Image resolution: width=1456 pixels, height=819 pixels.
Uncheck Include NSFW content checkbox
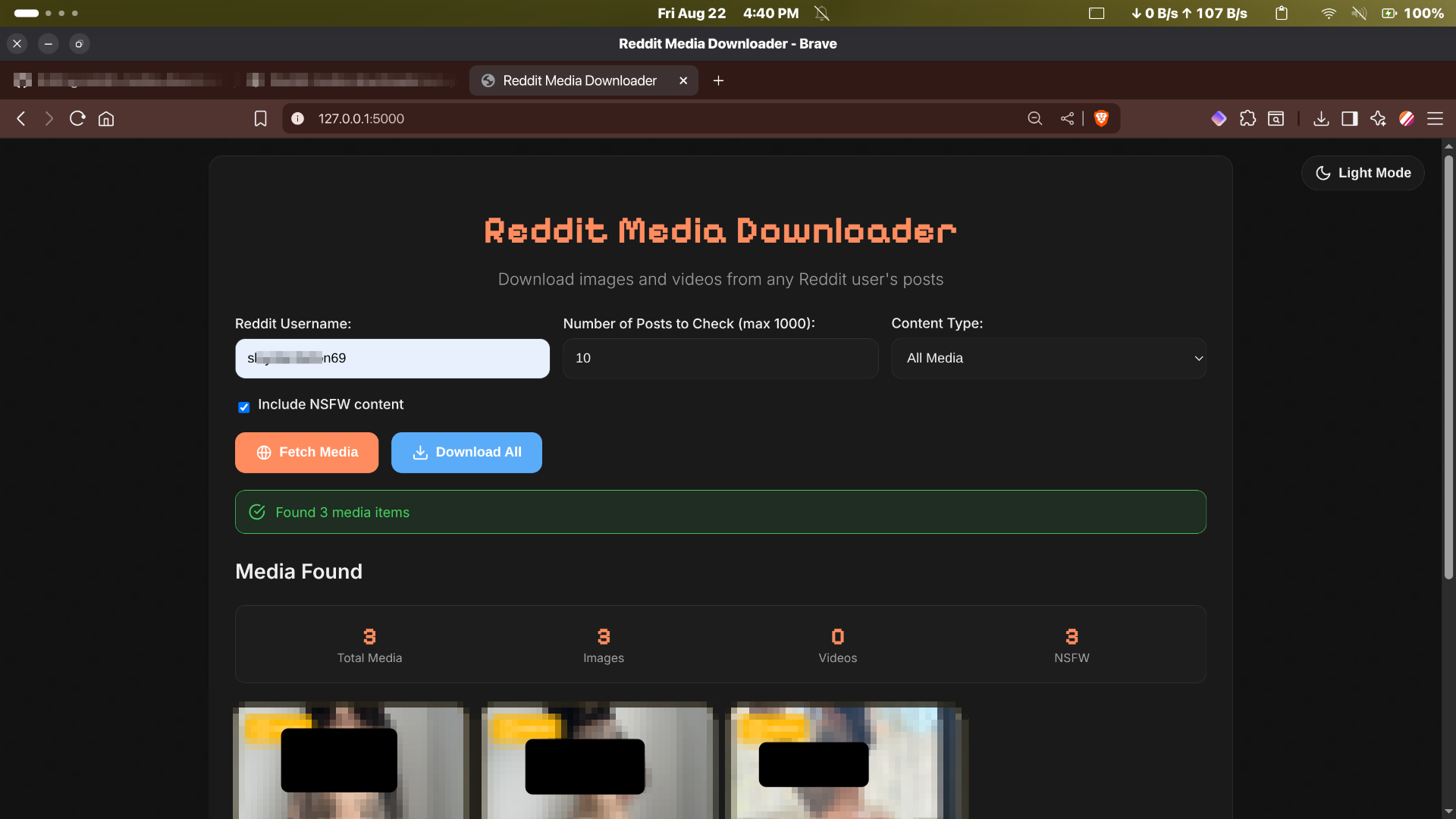[243, 407]
